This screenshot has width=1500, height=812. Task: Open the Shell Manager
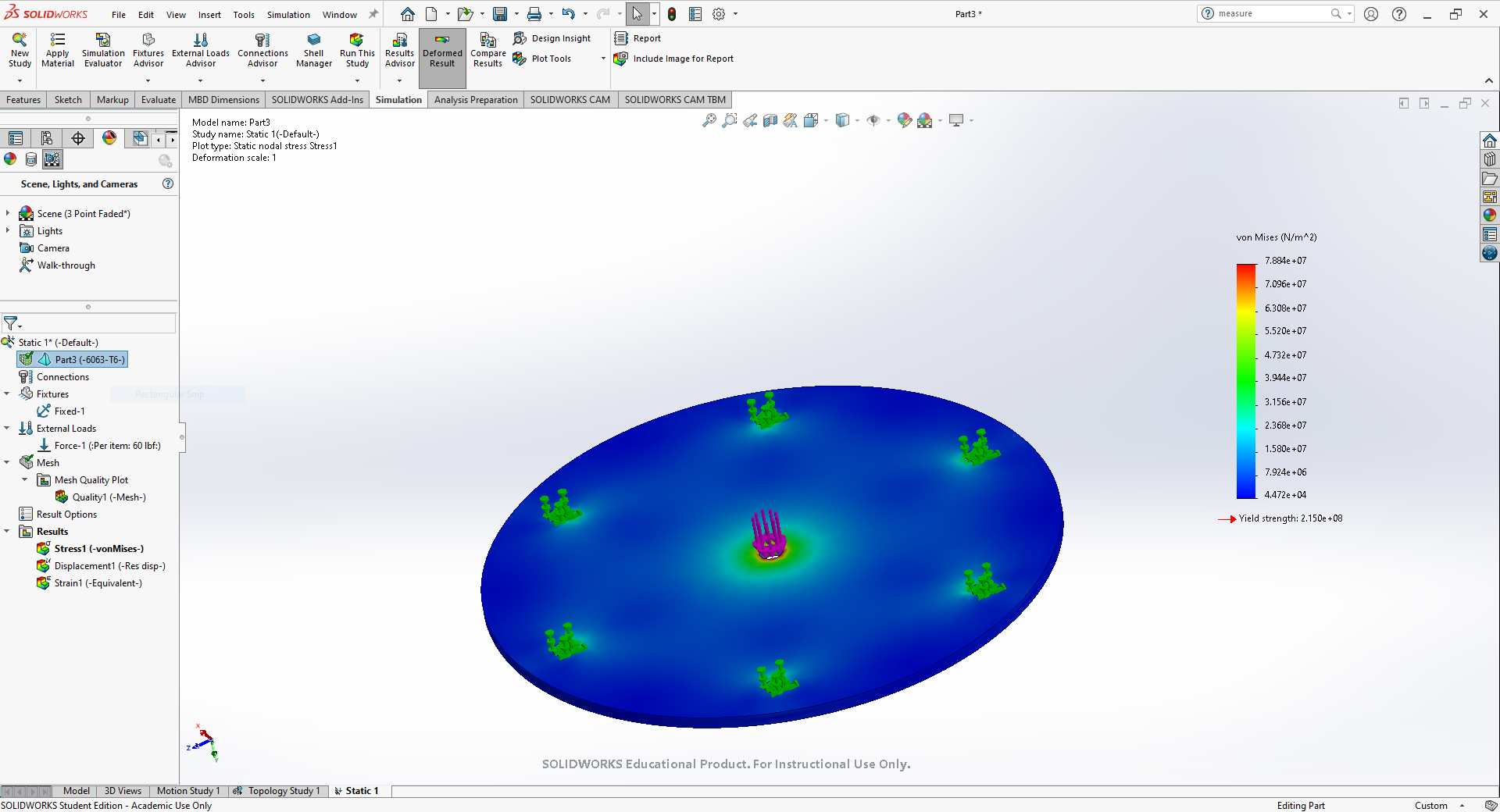tap(314, 50)
